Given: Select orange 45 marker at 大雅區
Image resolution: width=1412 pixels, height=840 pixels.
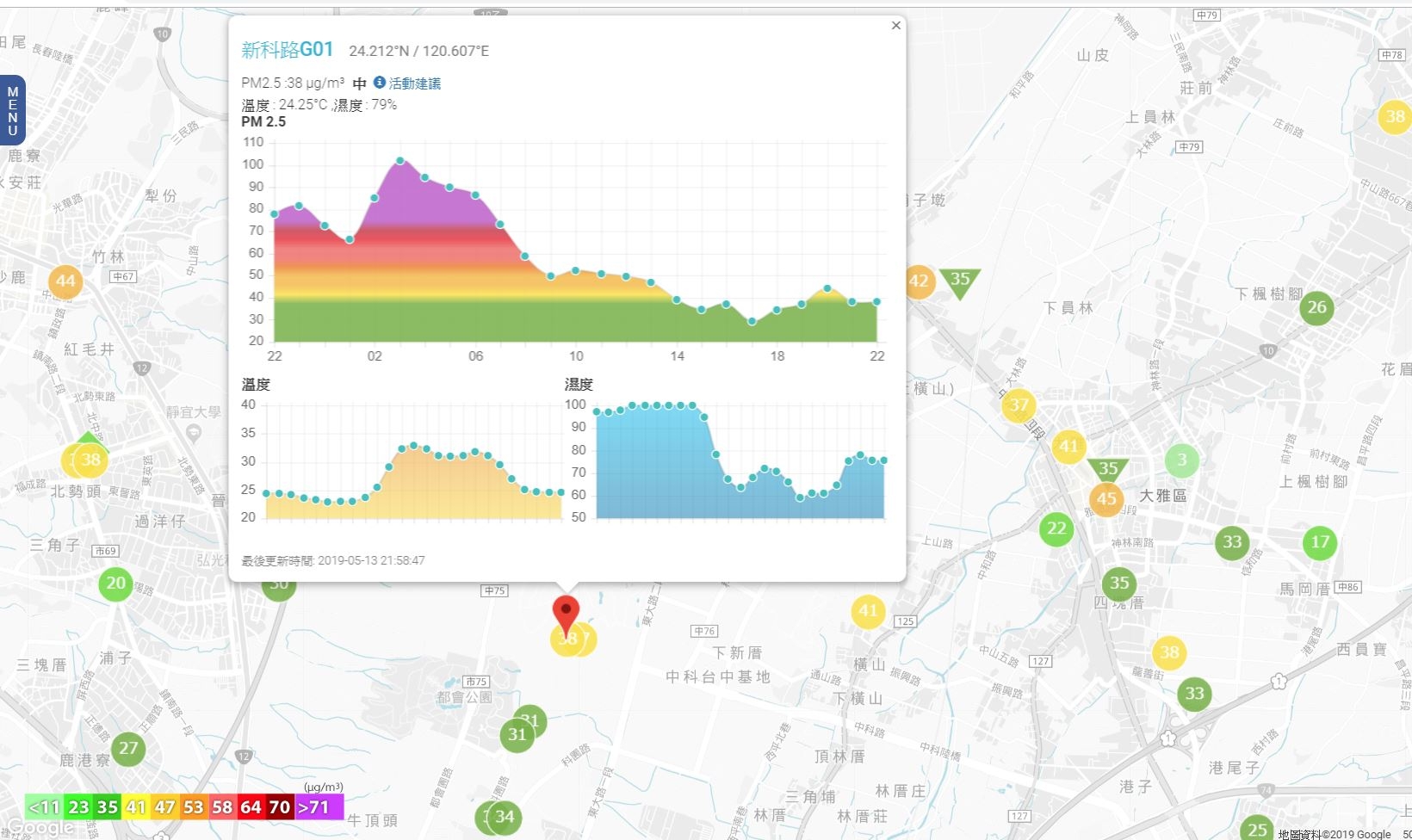Looking at the screenshot, I should (x=1106, y=499).
